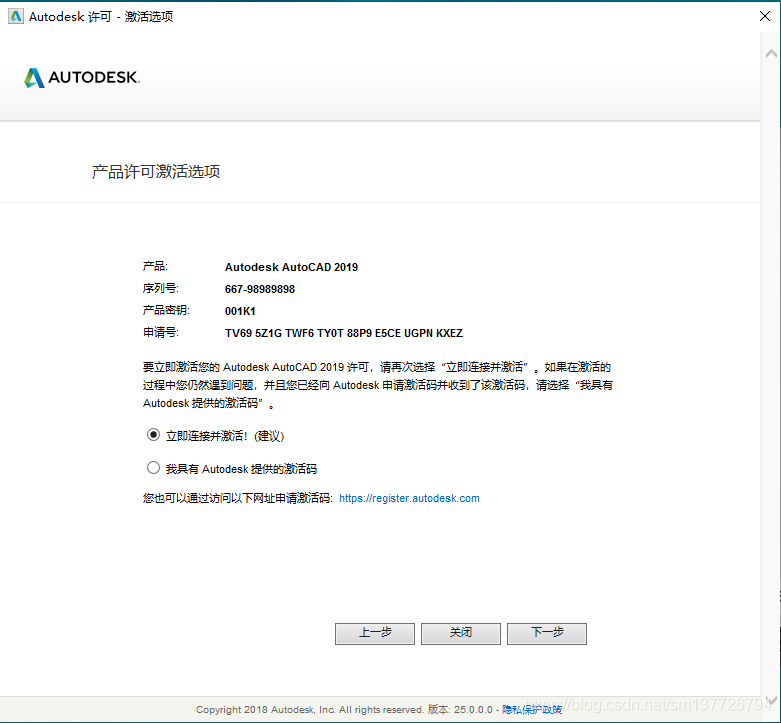Click the 申请号 label
The width and height of the screenshot is (781, 723).
pos(160,333)
